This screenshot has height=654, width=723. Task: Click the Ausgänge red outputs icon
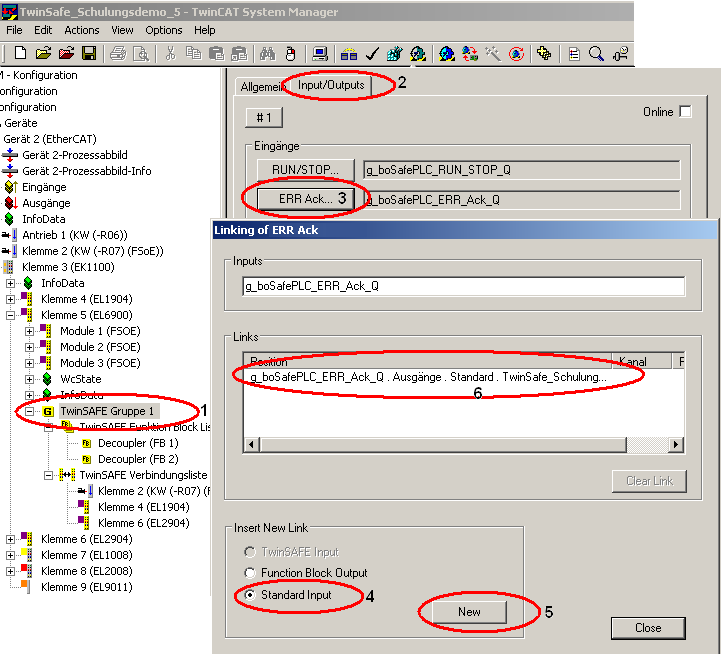[x=11, y=203]
